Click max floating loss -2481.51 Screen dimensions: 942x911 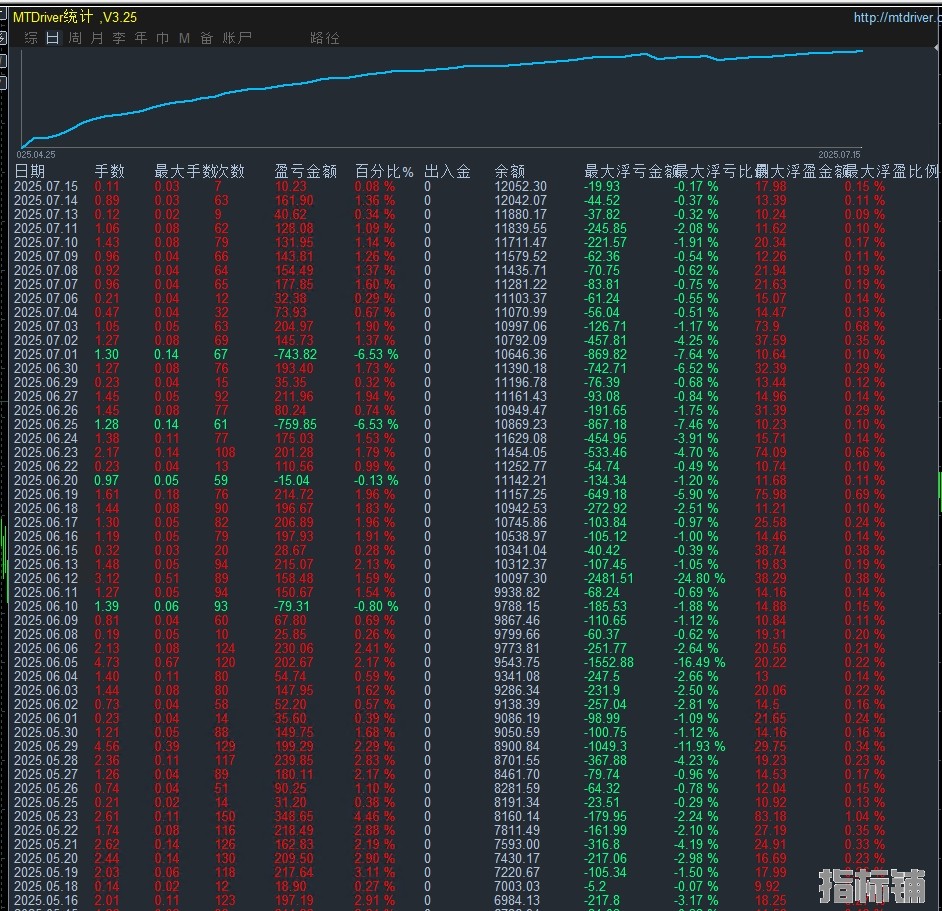[x=609, y=579]
